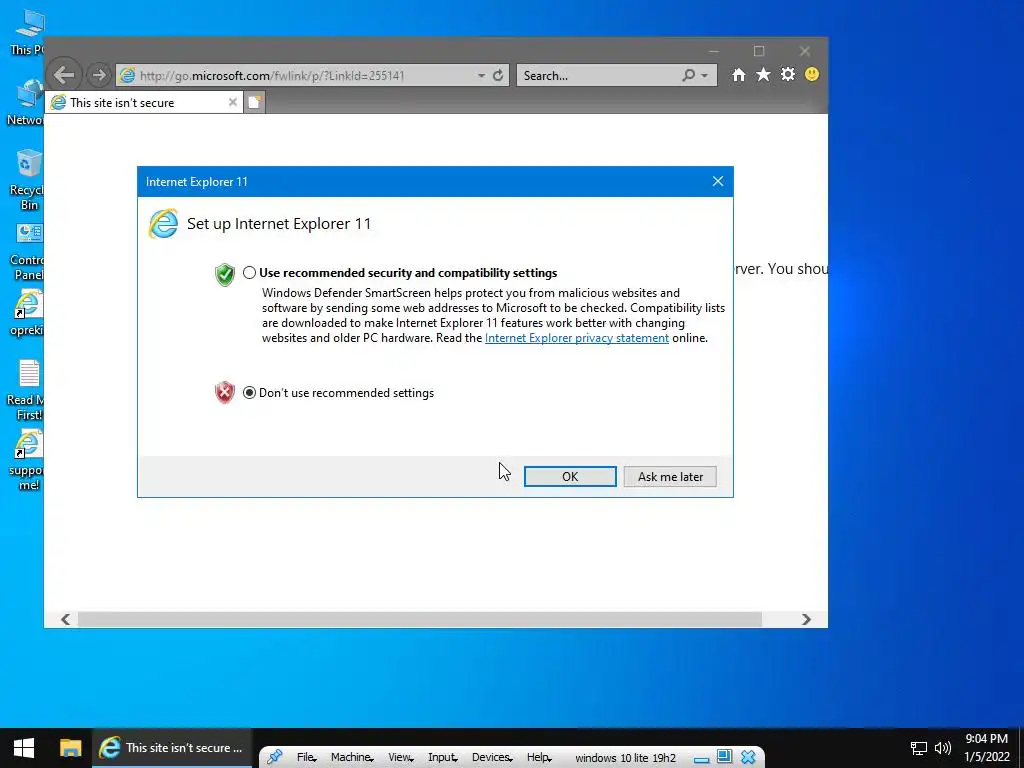Click OK in setup dialog
Image resolution: width=1024 pixels, height=768 pixels.
pos(570,477)
